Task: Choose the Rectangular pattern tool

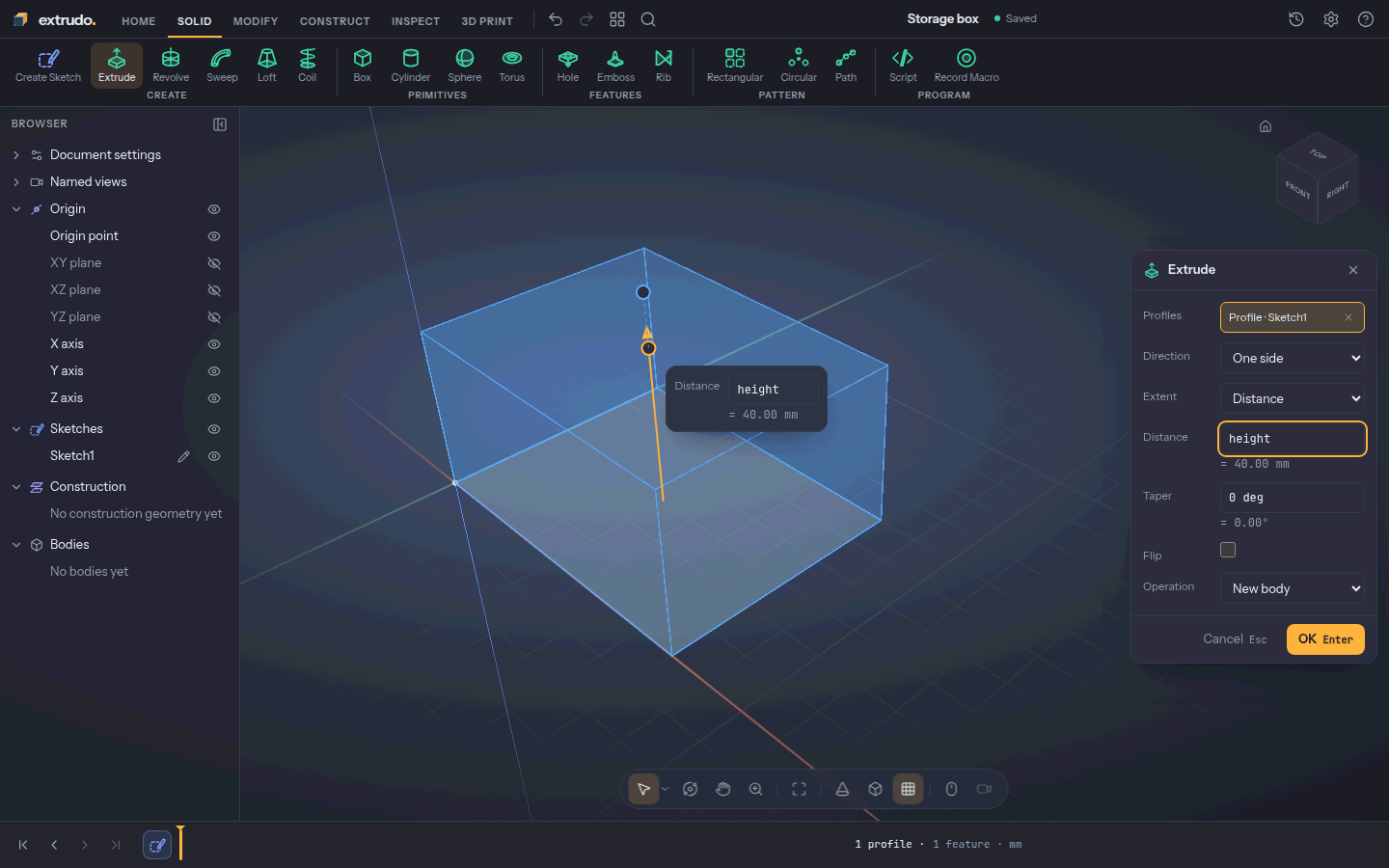Action: pyautogui.click(x=735, y=66)
